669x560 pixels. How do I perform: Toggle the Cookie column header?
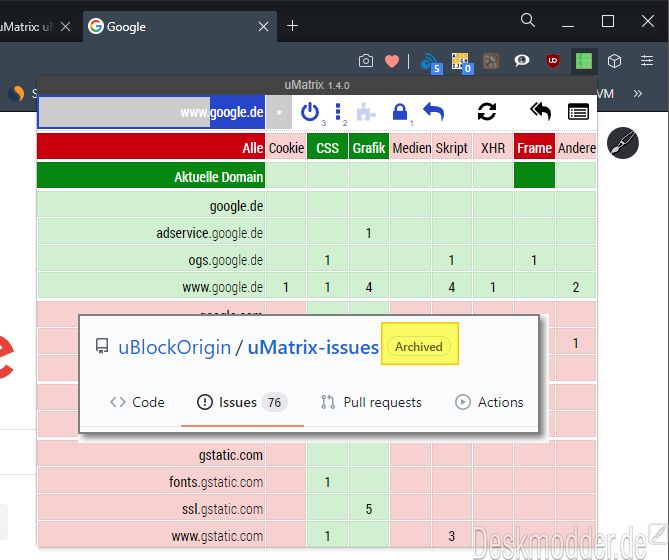[x=286, y=146]
